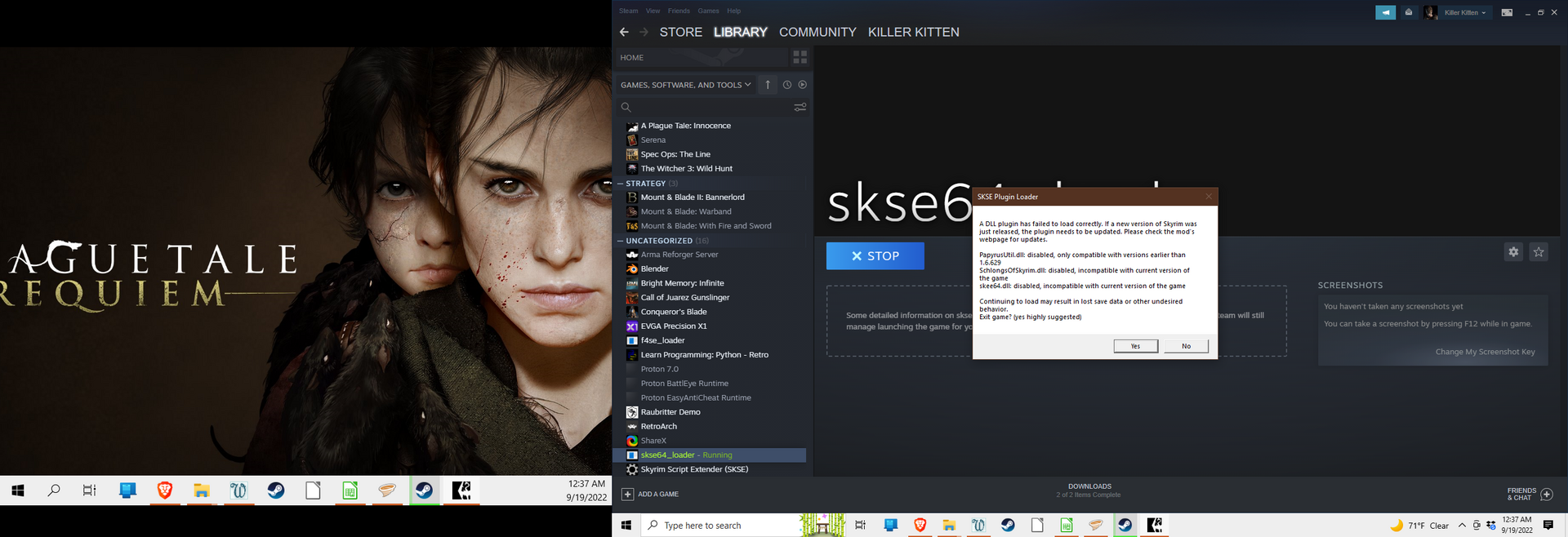Show hidden system tray icons chevron

point(1462,526)
